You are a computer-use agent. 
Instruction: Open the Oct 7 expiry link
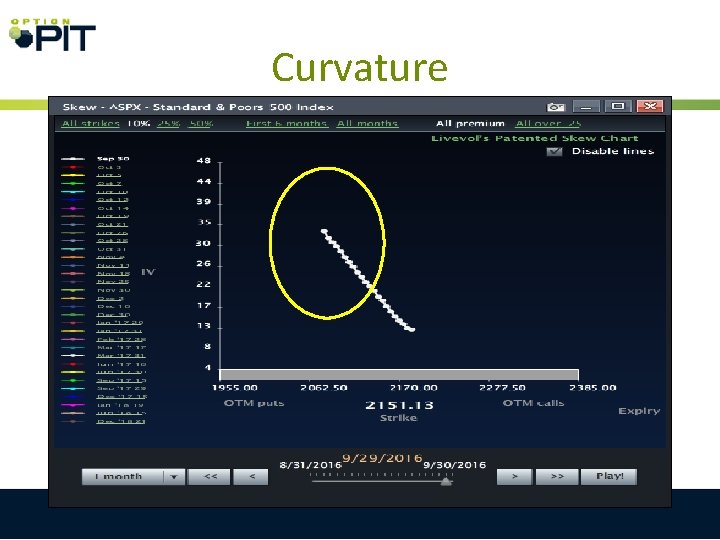(109, 184)
